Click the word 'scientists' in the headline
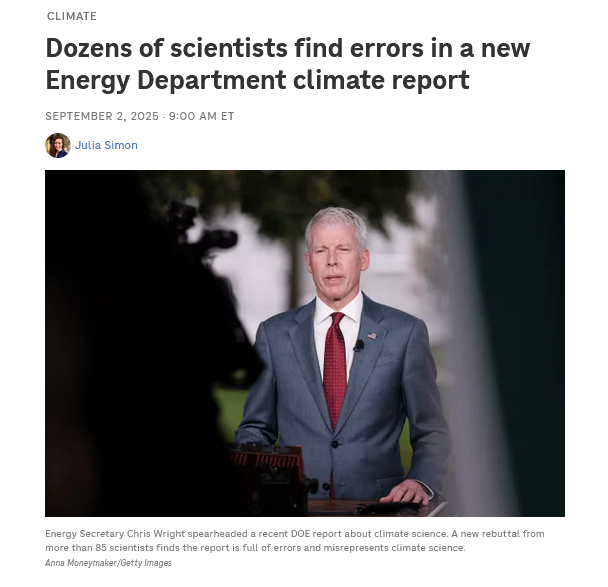This screenshot has height=587, width=608. click(x=229, y=48)
